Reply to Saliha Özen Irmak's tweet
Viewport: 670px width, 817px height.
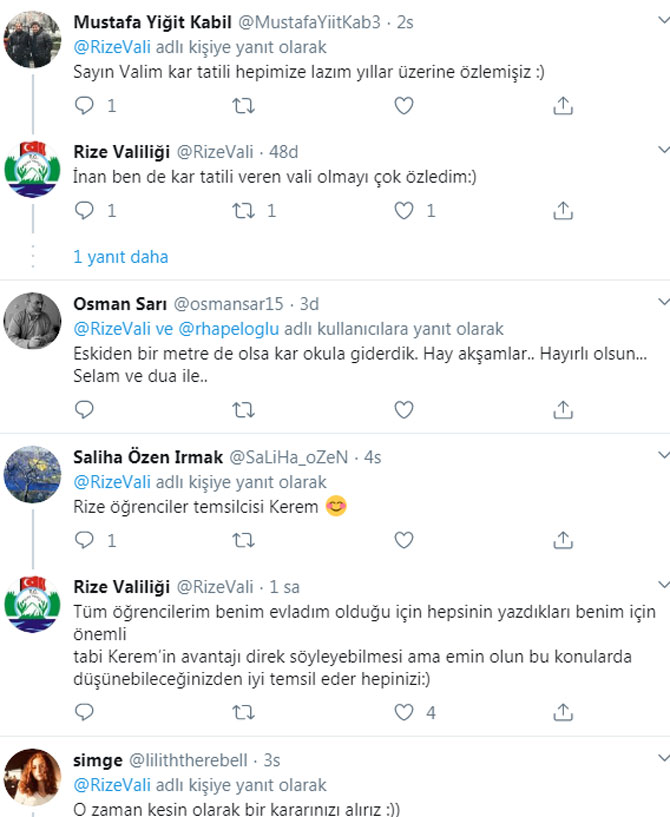pos(85,540)
